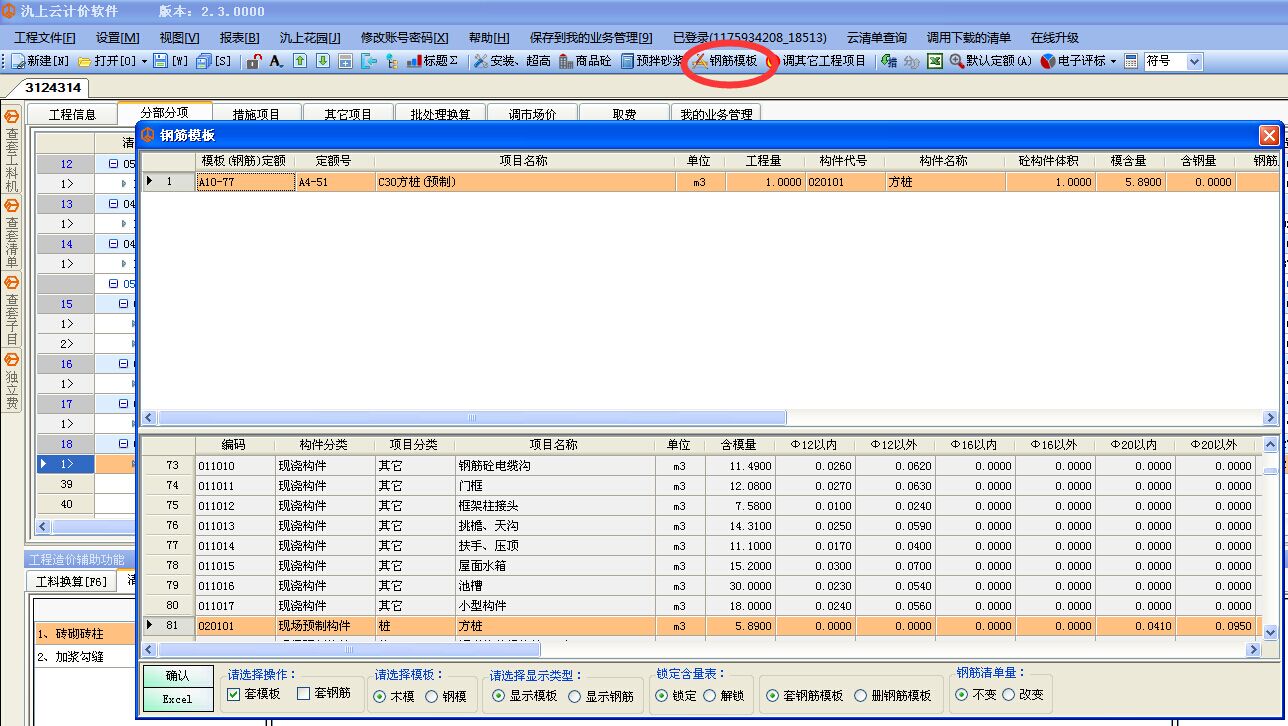Select the 改变 radio button under 钢筋清单量

(x=1008, y=694)
